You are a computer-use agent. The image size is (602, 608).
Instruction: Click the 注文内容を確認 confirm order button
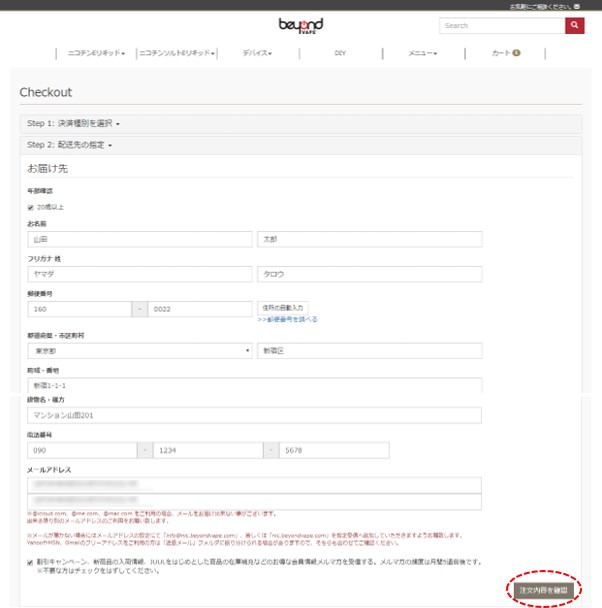pos(544,591)
